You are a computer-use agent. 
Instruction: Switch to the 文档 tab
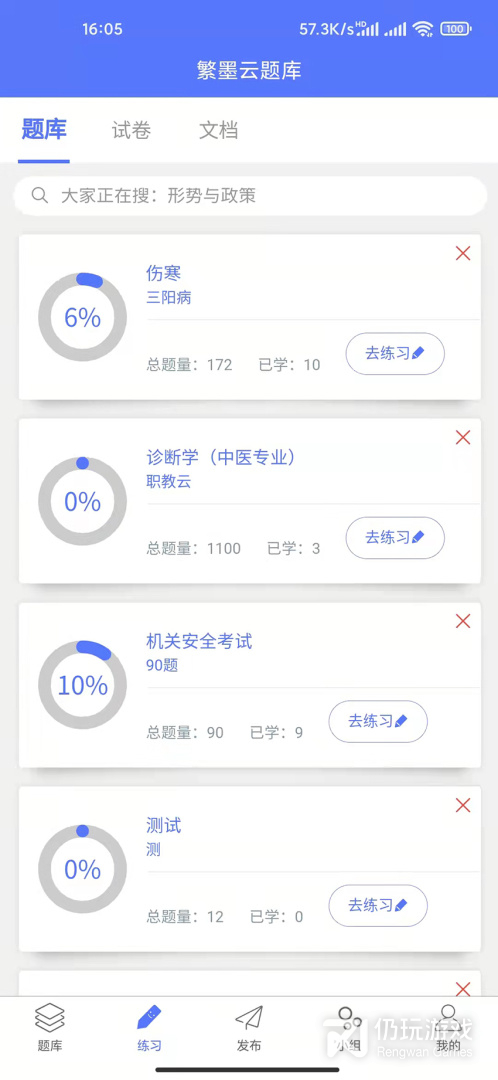(x=218, y=130)
